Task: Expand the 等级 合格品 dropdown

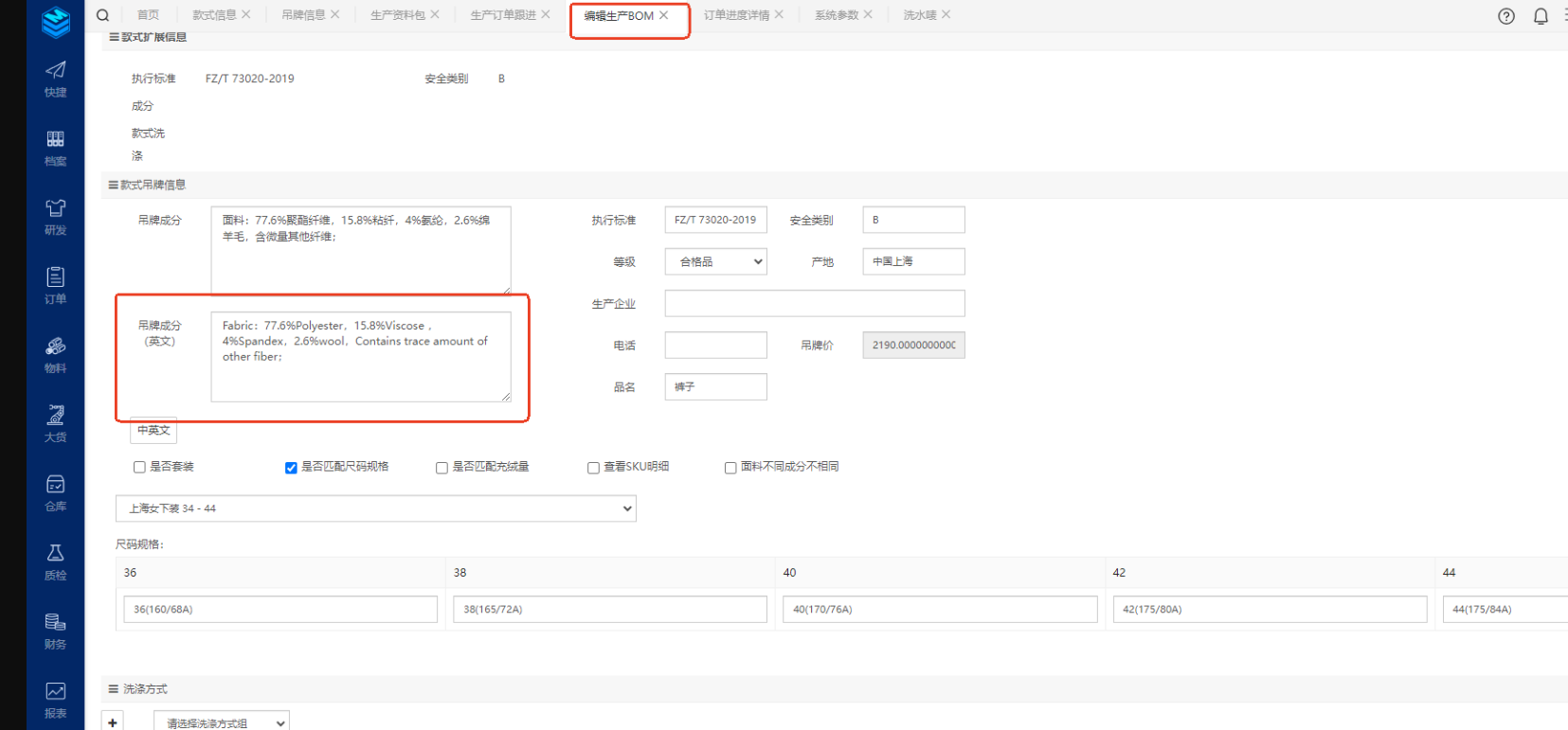Action: [x=715, y=262]
